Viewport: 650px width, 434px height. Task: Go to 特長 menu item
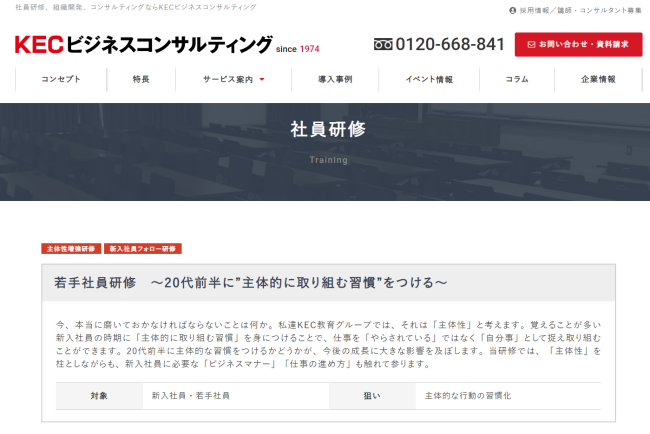coord(141,79)
